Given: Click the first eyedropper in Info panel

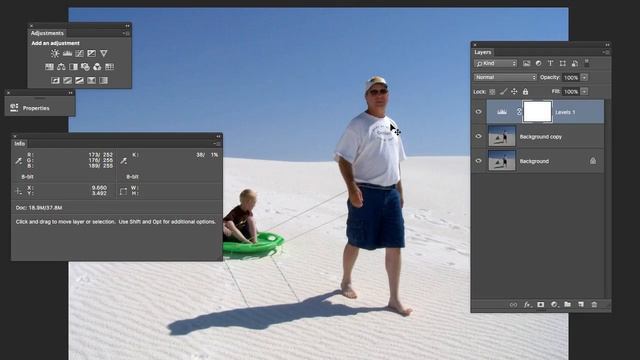Looking at the screenshot, I should coord(19,161).
